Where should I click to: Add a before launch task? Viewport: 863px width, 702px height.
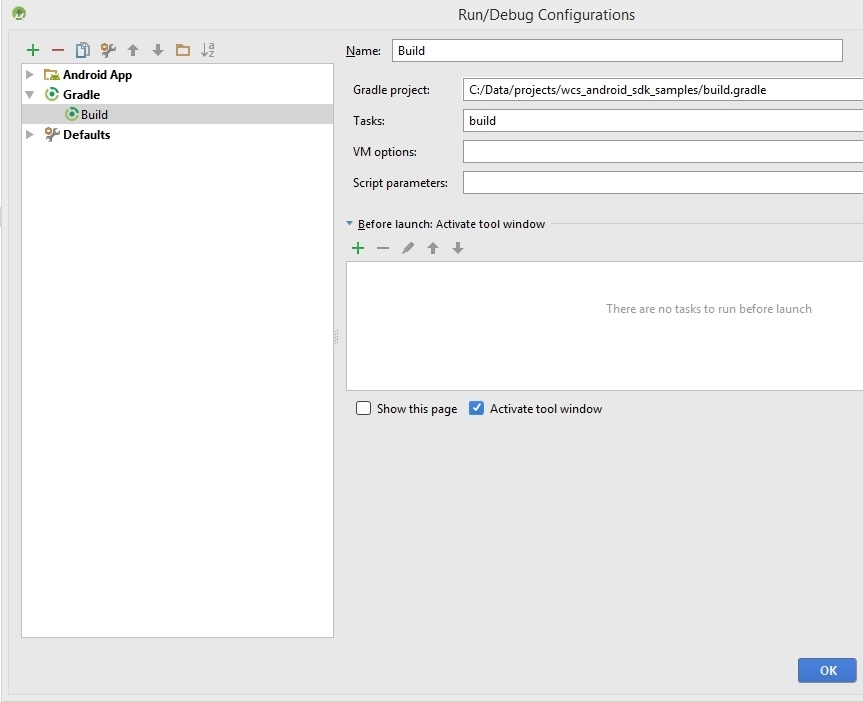(358, 248)
